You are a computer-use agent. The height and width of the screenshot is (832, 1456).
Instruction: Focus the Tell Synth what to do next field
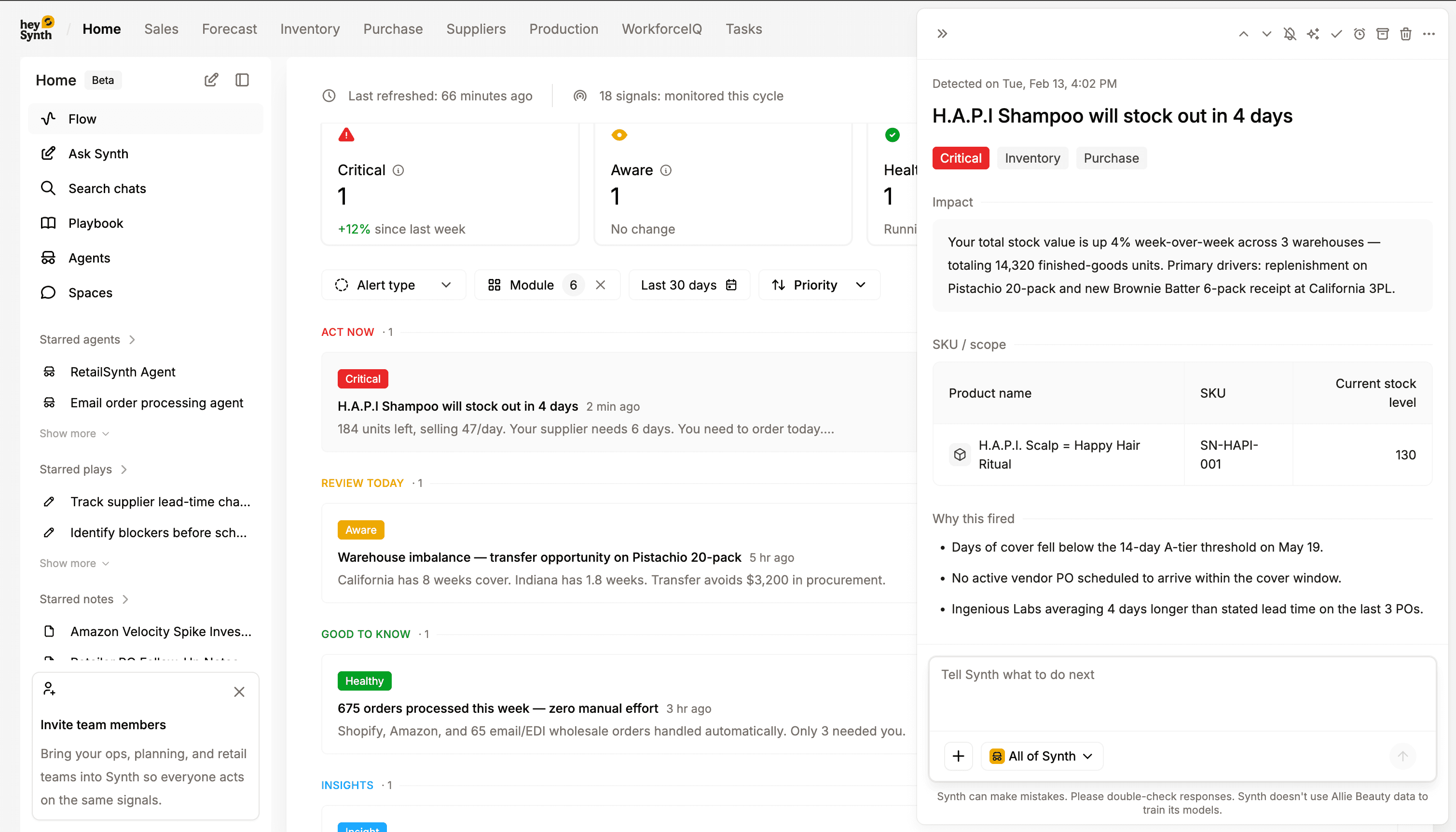click(x=1182, y=693)
